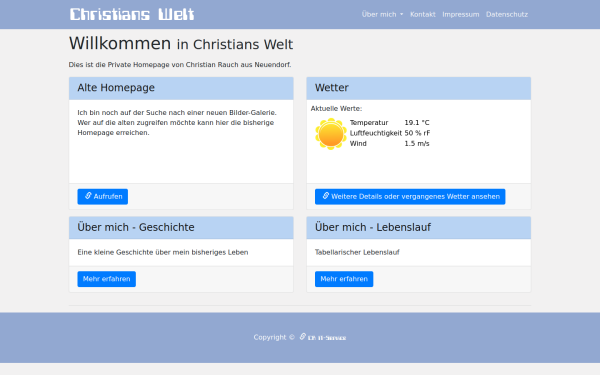Click the sun weather icon
The image size is (600, 375).
pyautogui.click(x=331, y=134)
